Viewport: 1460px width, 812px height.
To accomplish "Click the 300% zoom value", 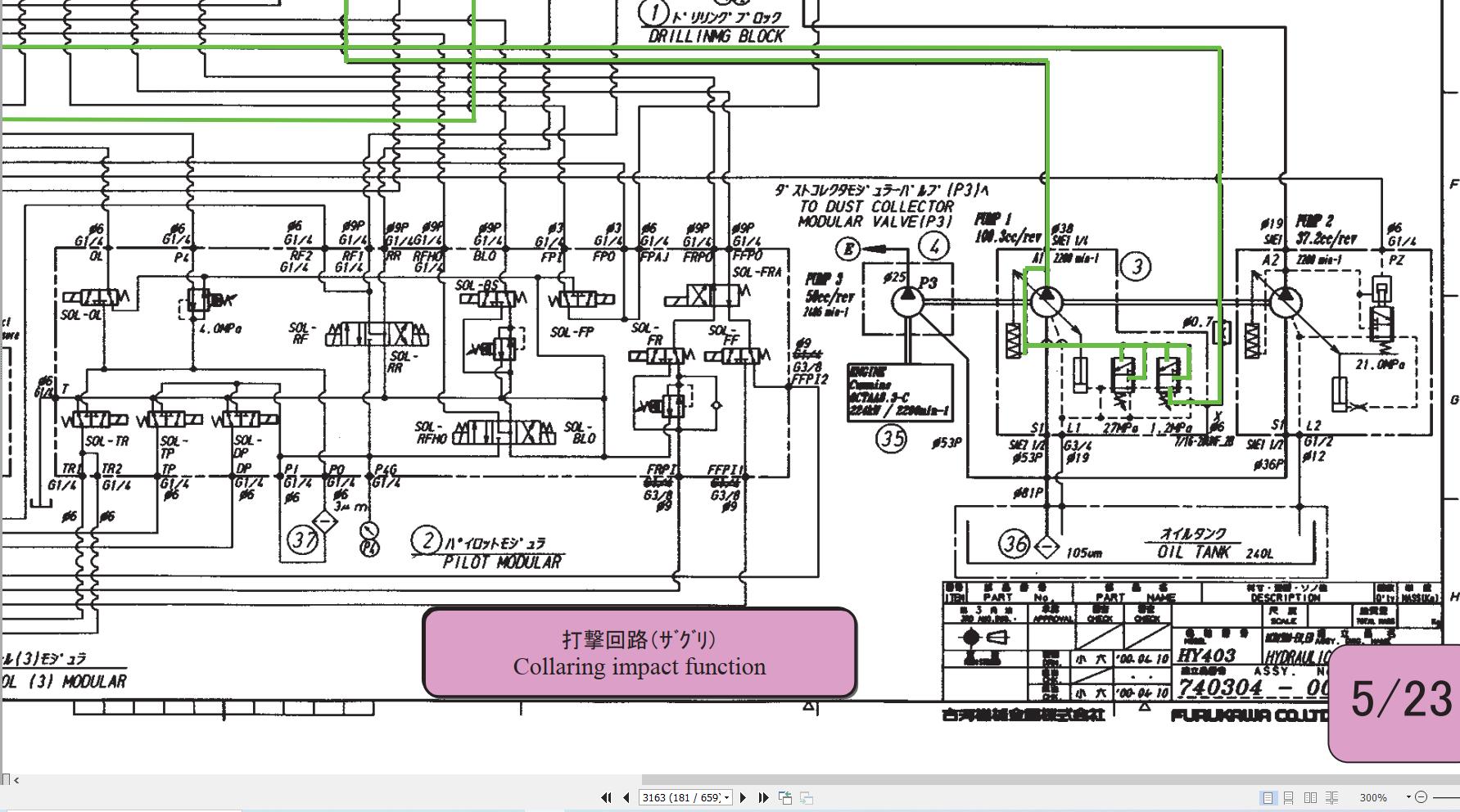I will pyautogui.click(x=1372, y=797).
